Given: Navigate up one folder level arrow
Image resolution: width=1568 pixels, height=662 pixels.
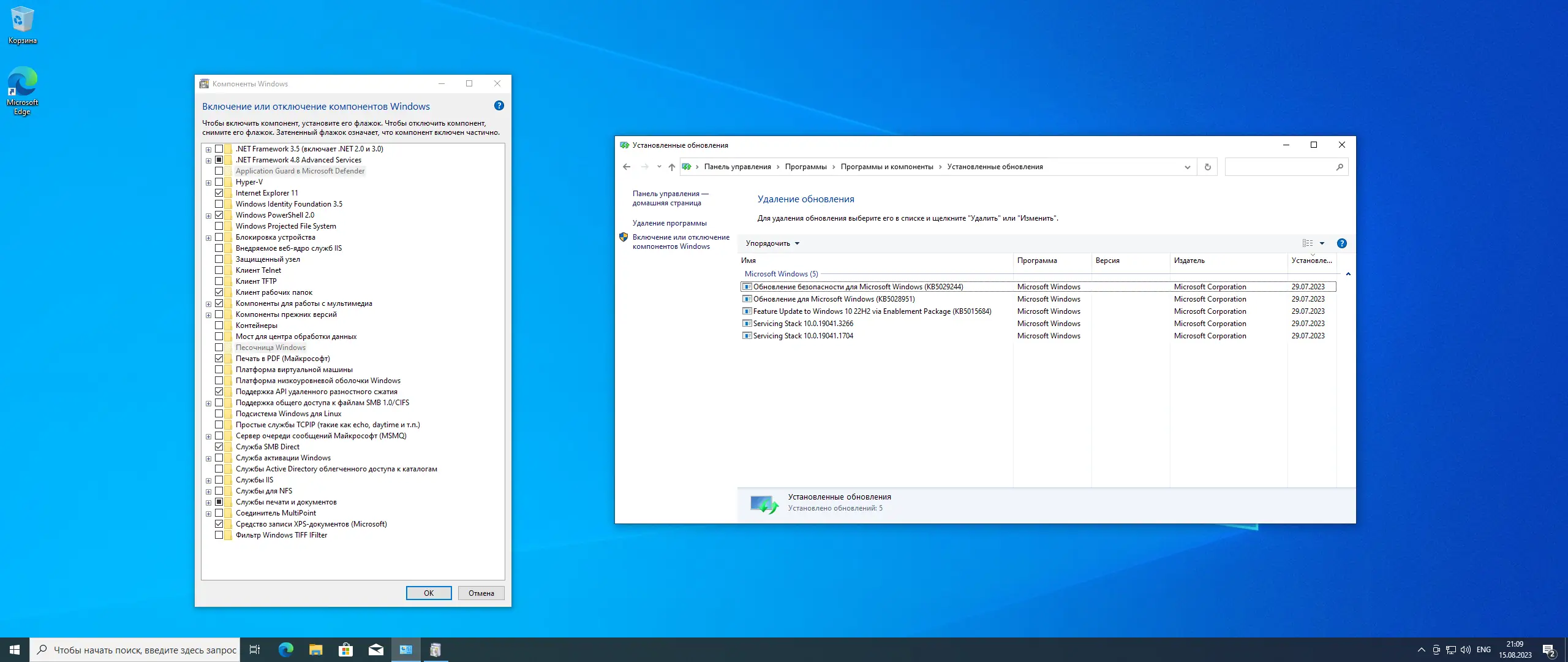Looking at the screenshot, I should point(671,167).
